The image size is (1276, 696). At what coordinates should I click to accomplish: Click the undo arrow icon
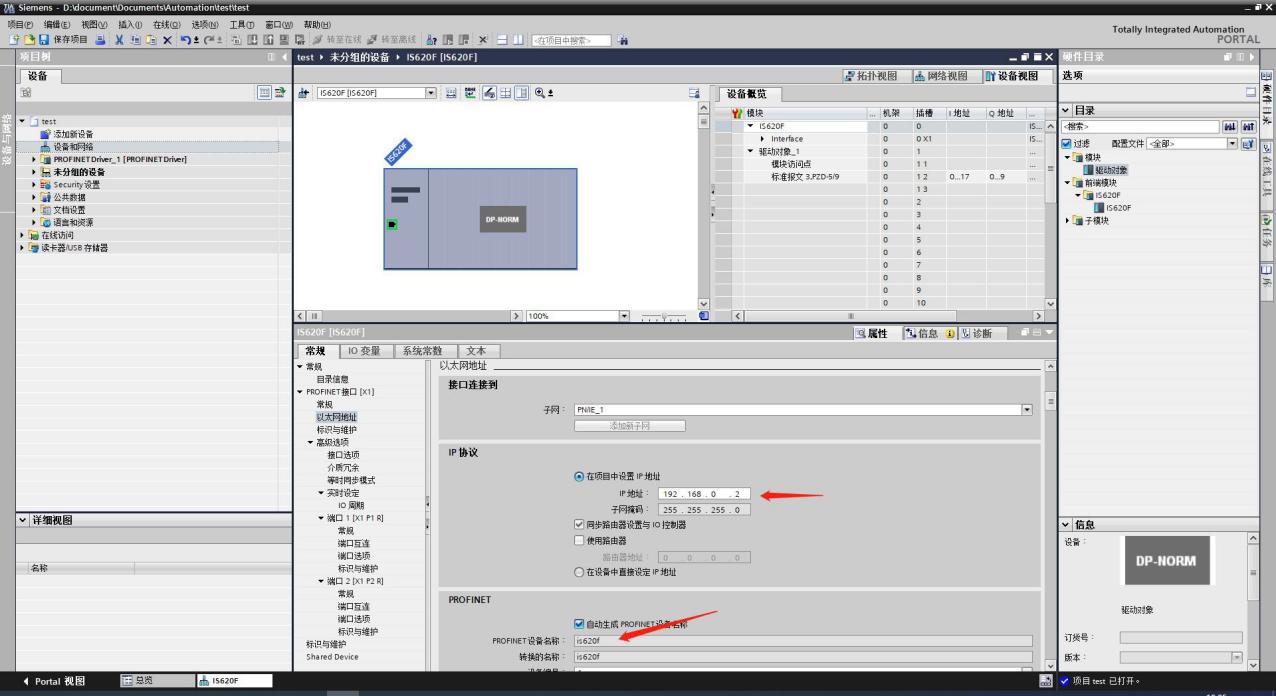tap(185, 40)
